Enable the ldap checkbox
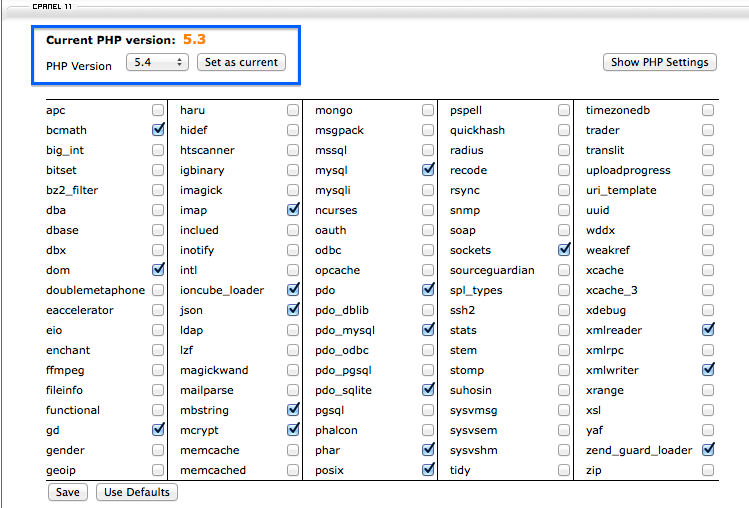This screenshot has width=749, height=508. point(293,330)
